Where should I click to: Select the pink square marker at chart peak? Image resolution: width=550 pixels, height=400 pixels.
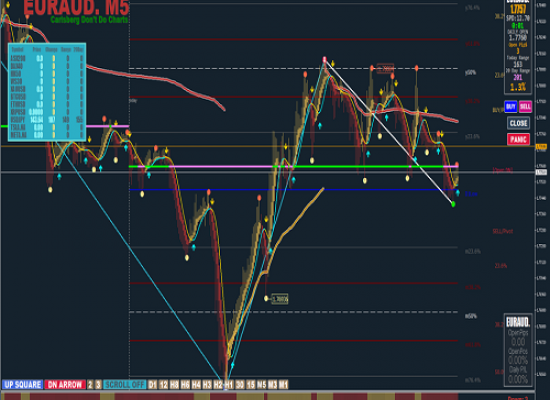click(x=324, y=59)
